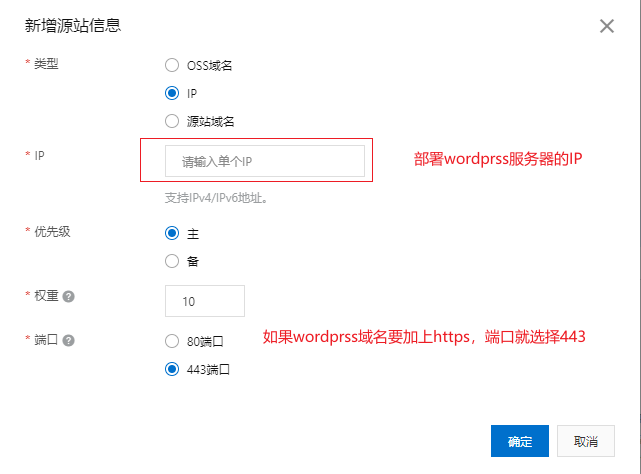
Task: Focus the 请输入单个IP input field
Action: 265,161
